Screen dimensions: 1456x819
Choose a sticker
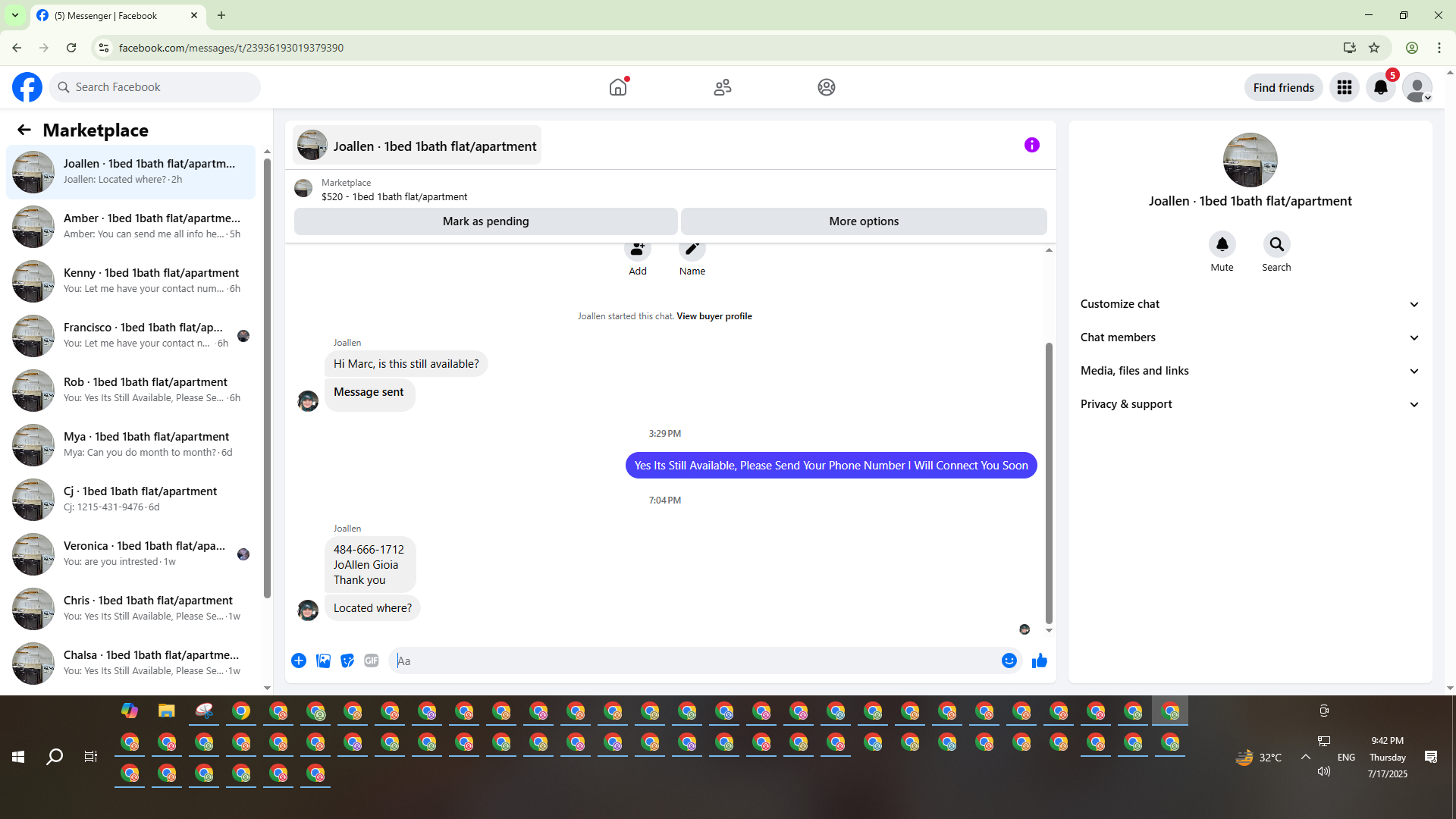click(347, 661)
